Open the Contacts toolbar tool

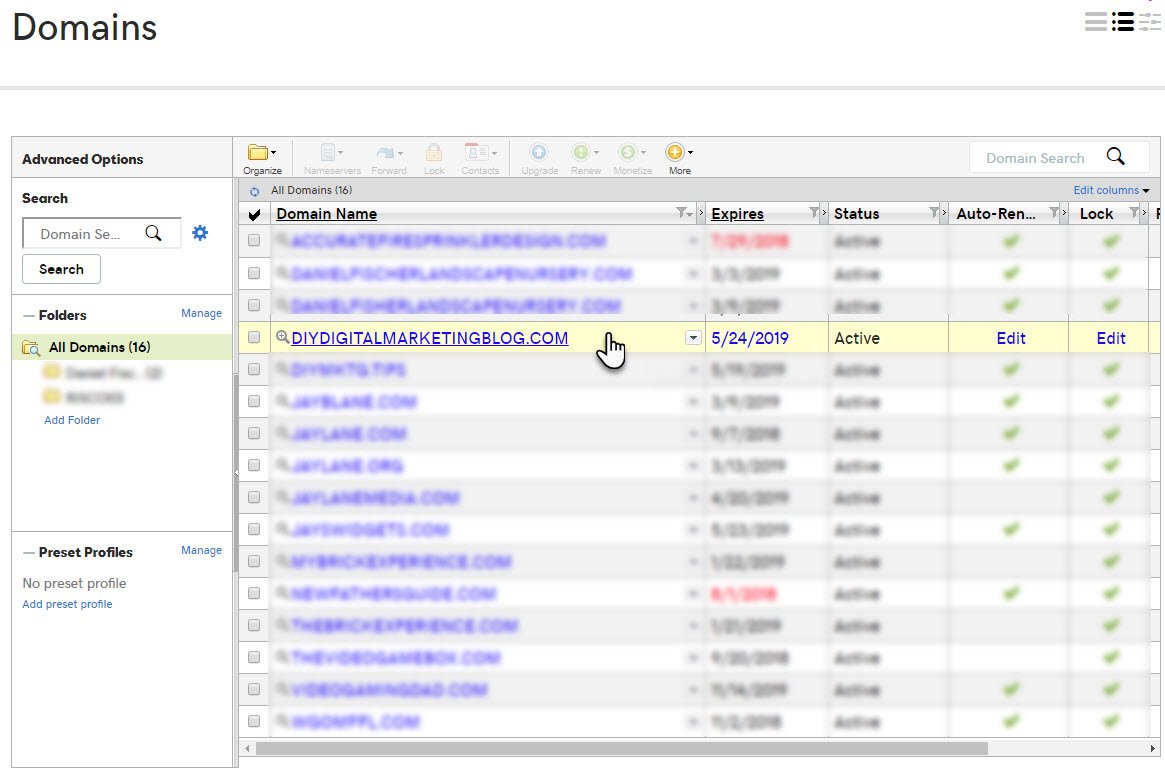(480, 159)
